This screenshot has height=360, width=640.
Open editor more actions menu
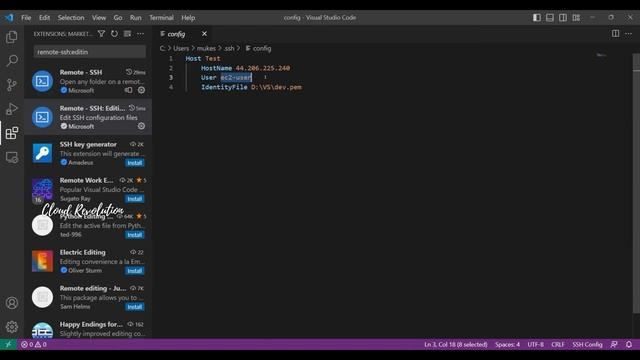(x=628, y=34)
